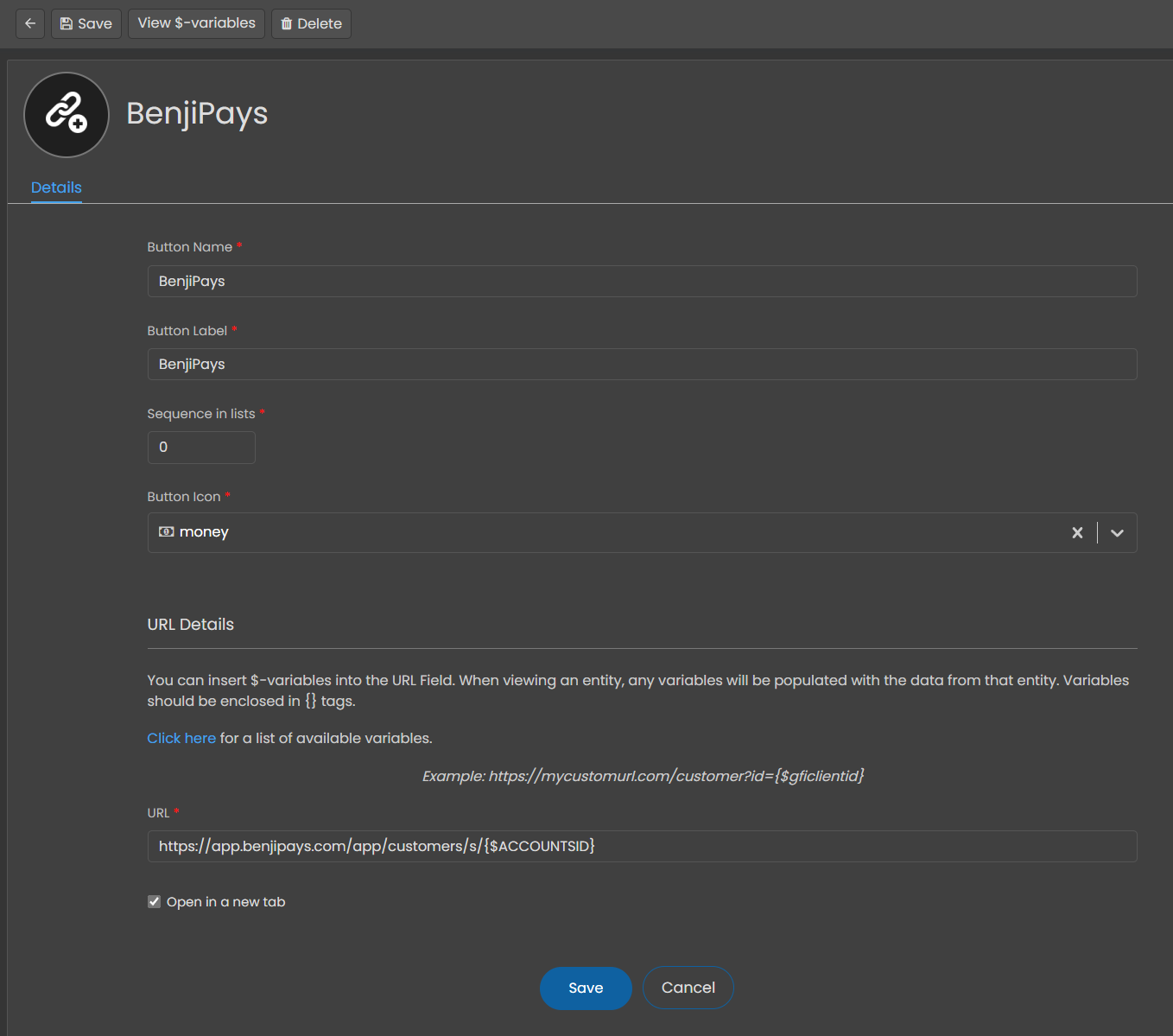This screenshot has width=1173, height=1036.
Task: Follow the Click here variables link
Action: (181, 738)
